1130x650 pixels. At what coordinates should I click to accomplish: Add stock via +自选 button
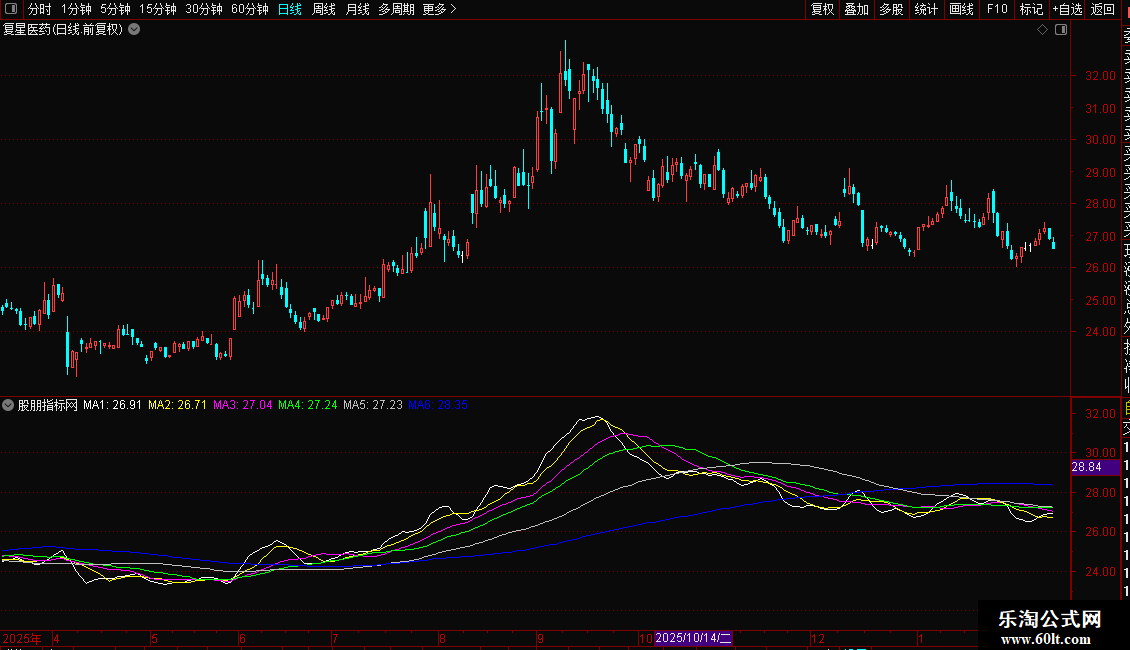pyautogui.click(x=1067, y=9)
